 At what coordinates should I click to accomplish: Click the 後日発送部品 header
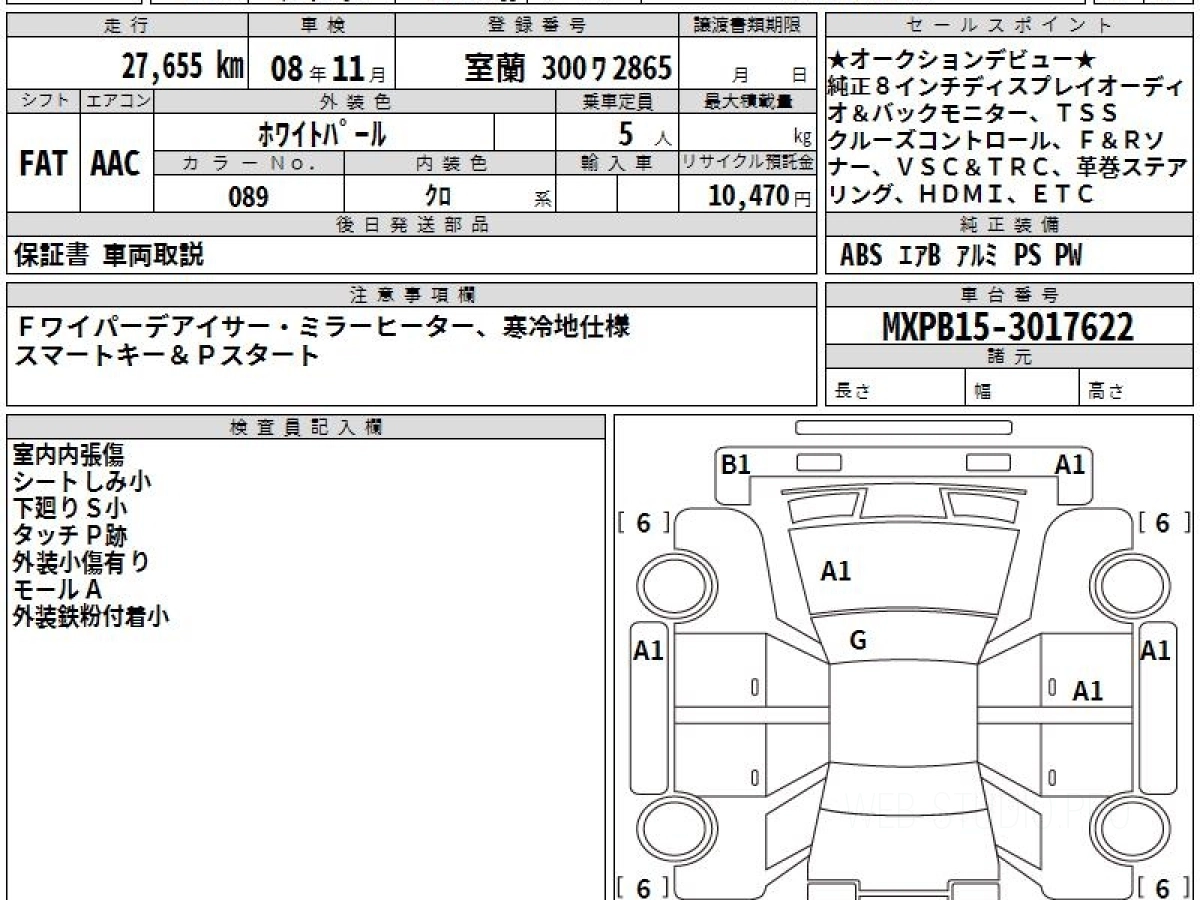coord(411,225)
